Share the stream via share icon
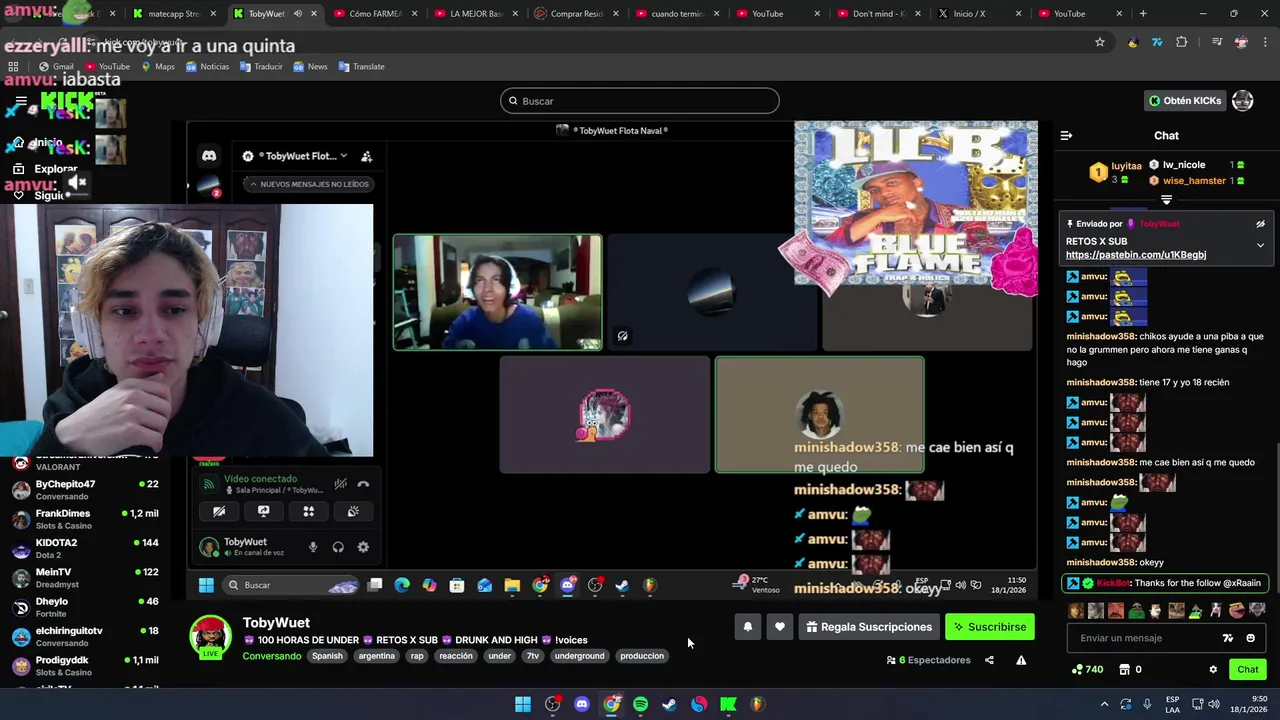1280x720 pixels. click(x=989, y=660)
